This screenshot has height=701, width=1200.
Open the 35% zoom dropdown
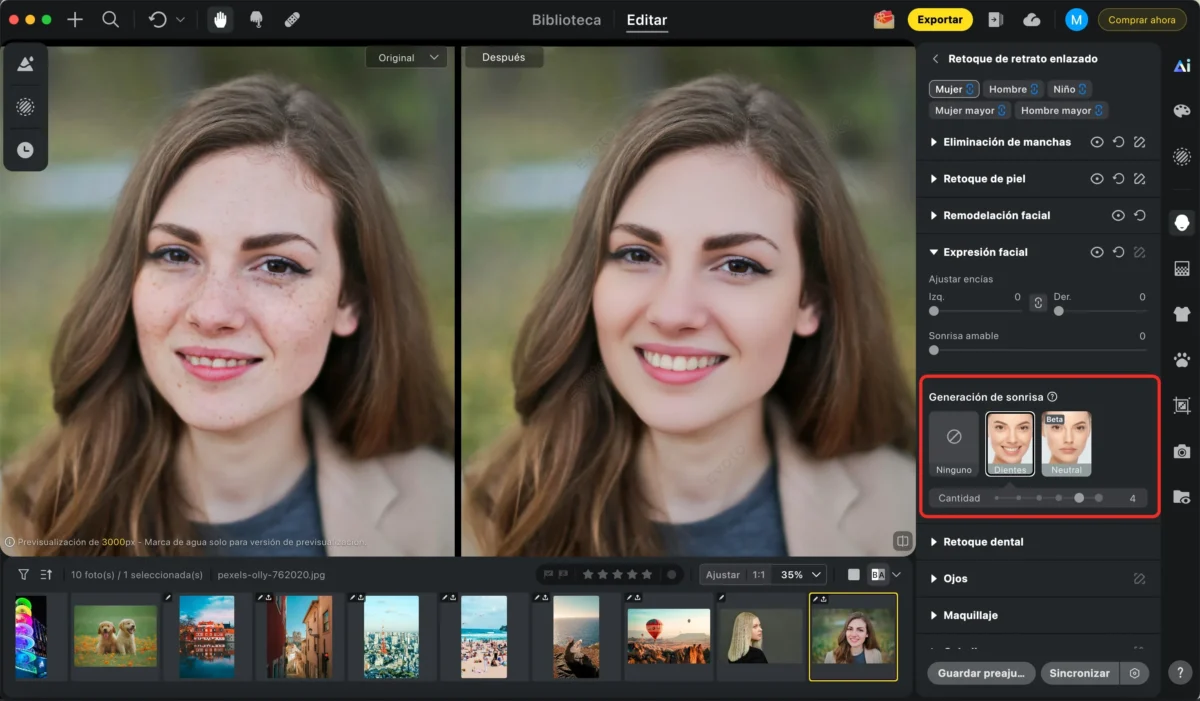803,575
